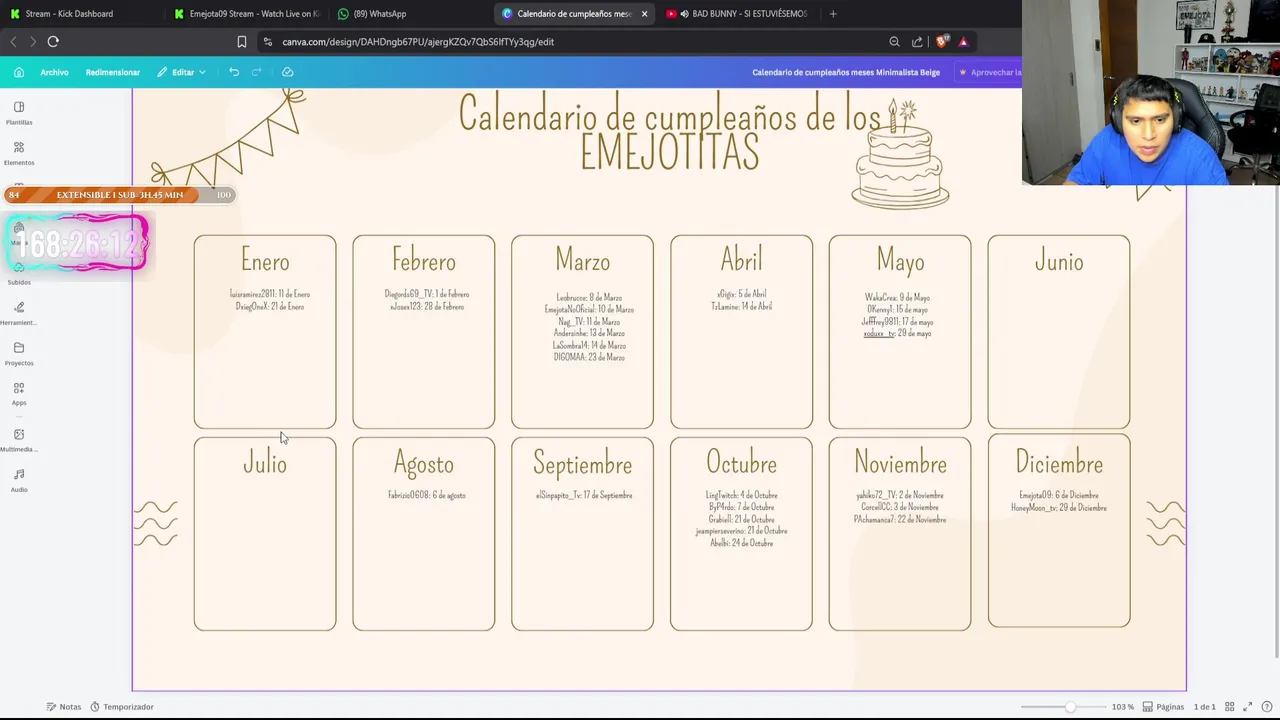Open the Subidos uploads panel

[19, 275]
